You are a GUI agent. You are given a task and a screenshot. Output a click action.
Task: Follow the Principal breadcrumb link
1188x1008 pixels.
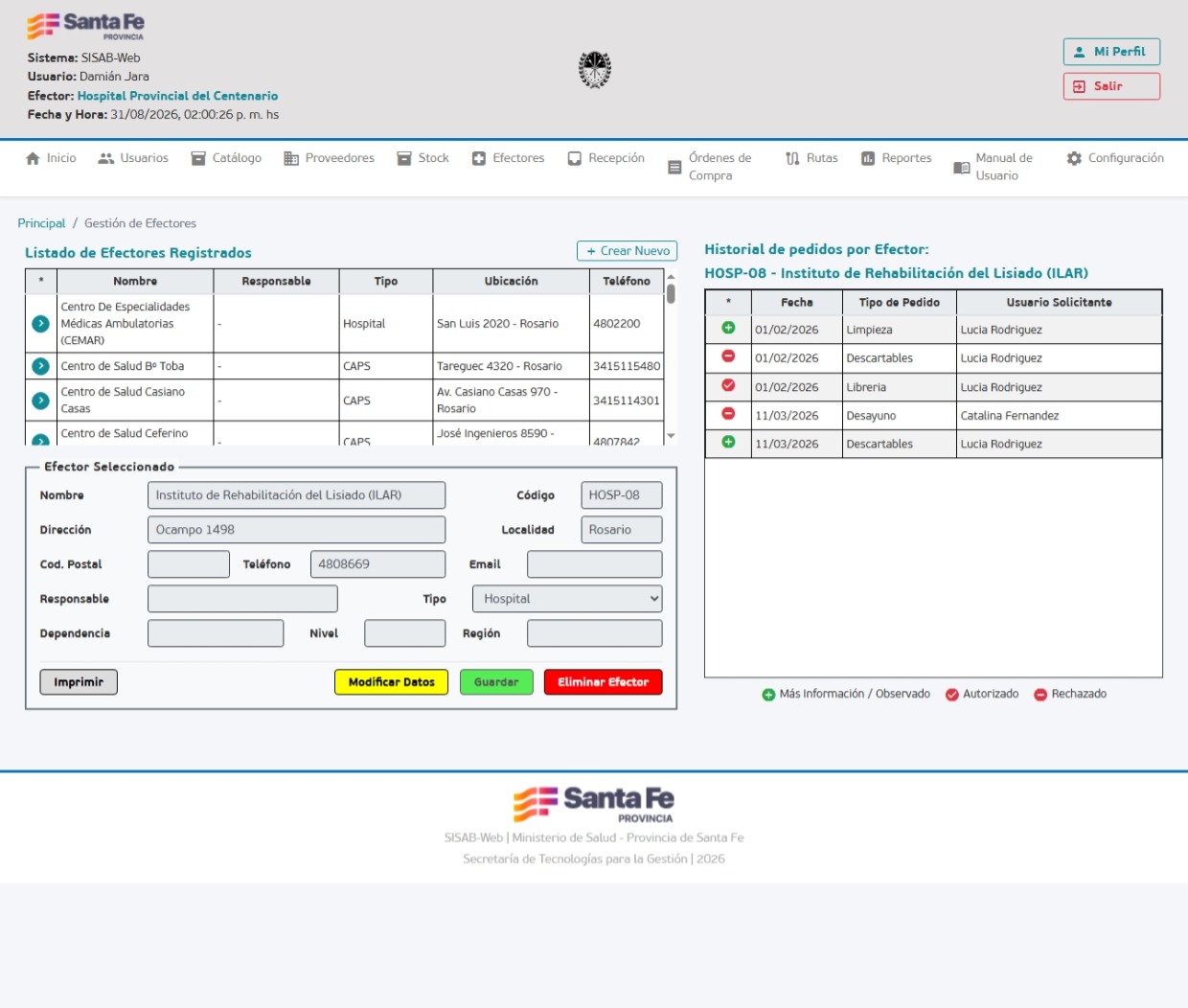pyautogui.click(x=41, y=223)
